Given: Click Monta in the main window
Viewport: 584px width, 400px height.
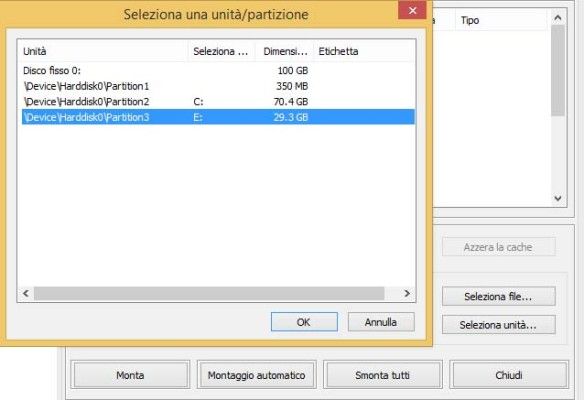Looking at the screenshot, I should [130, 375].
